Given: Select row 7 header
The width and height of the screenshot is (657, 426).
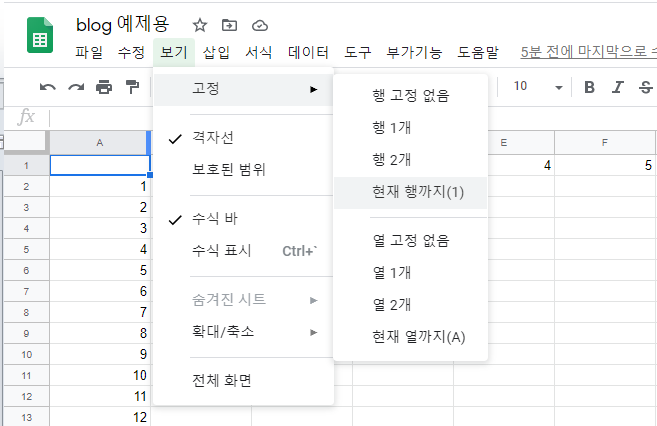Looking at the screenshot, I should tap(26, 291).
